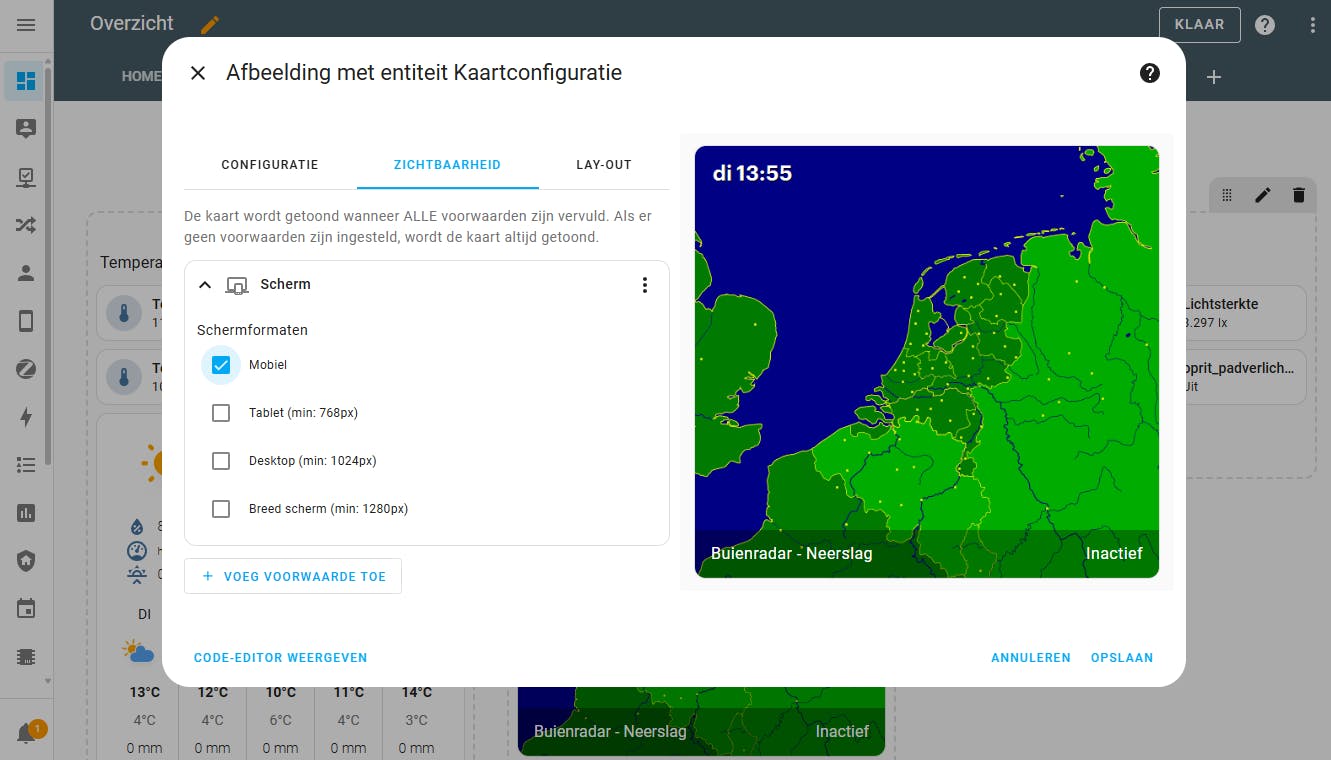Open the top-right dashboard overflow menu
This screenshot has height=760, width=1331.
point(1313,25)
